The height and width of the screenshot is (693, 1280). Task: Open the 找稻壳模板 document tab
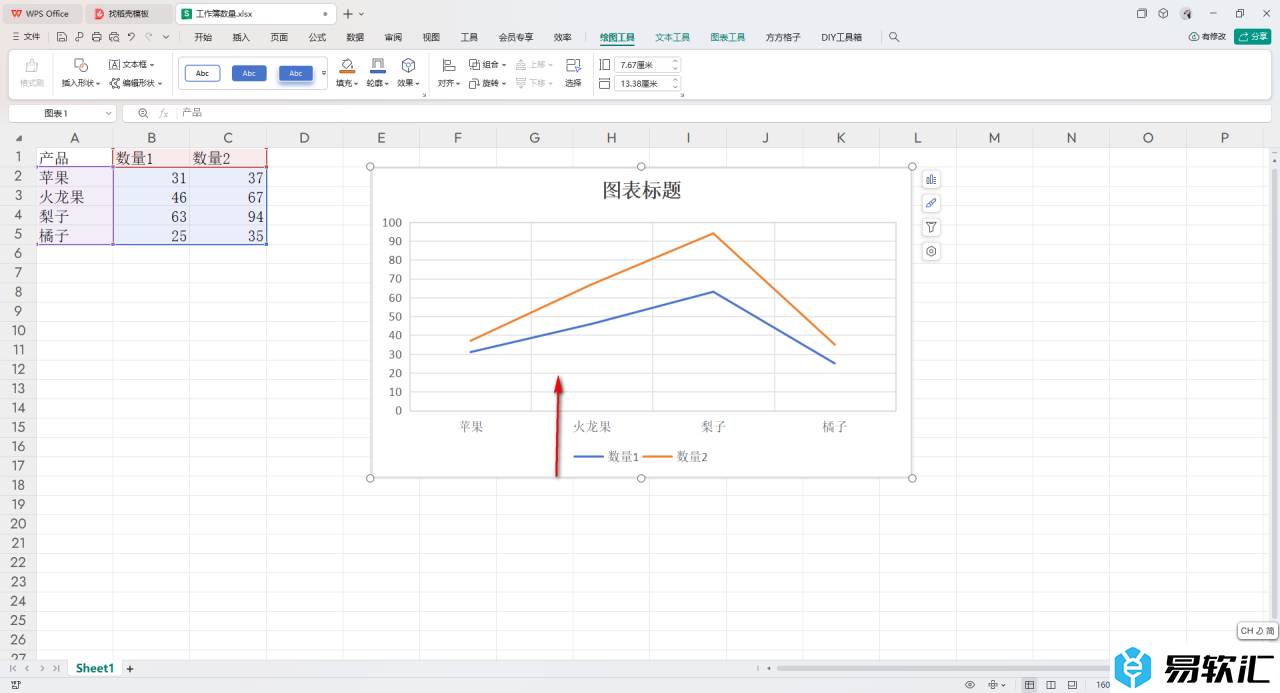pyautogui.click(x=128, y=13)
